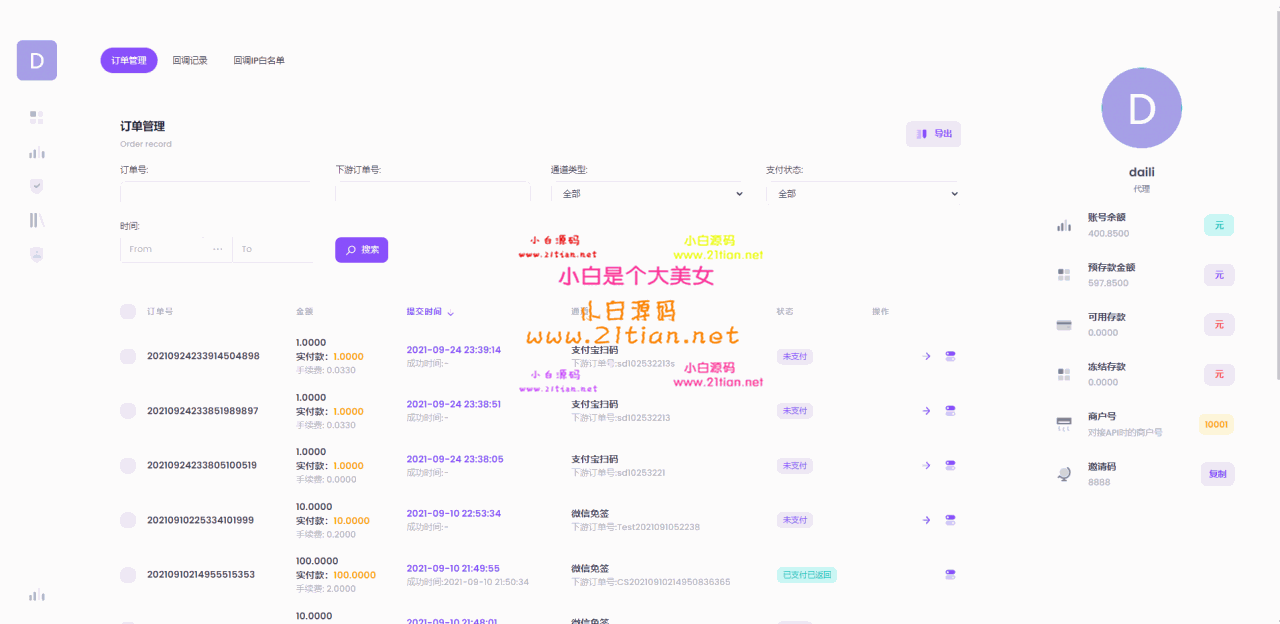1280x624 pixels.
Task: Click downstream order text Test2021091052238
Action: (659, 527)
